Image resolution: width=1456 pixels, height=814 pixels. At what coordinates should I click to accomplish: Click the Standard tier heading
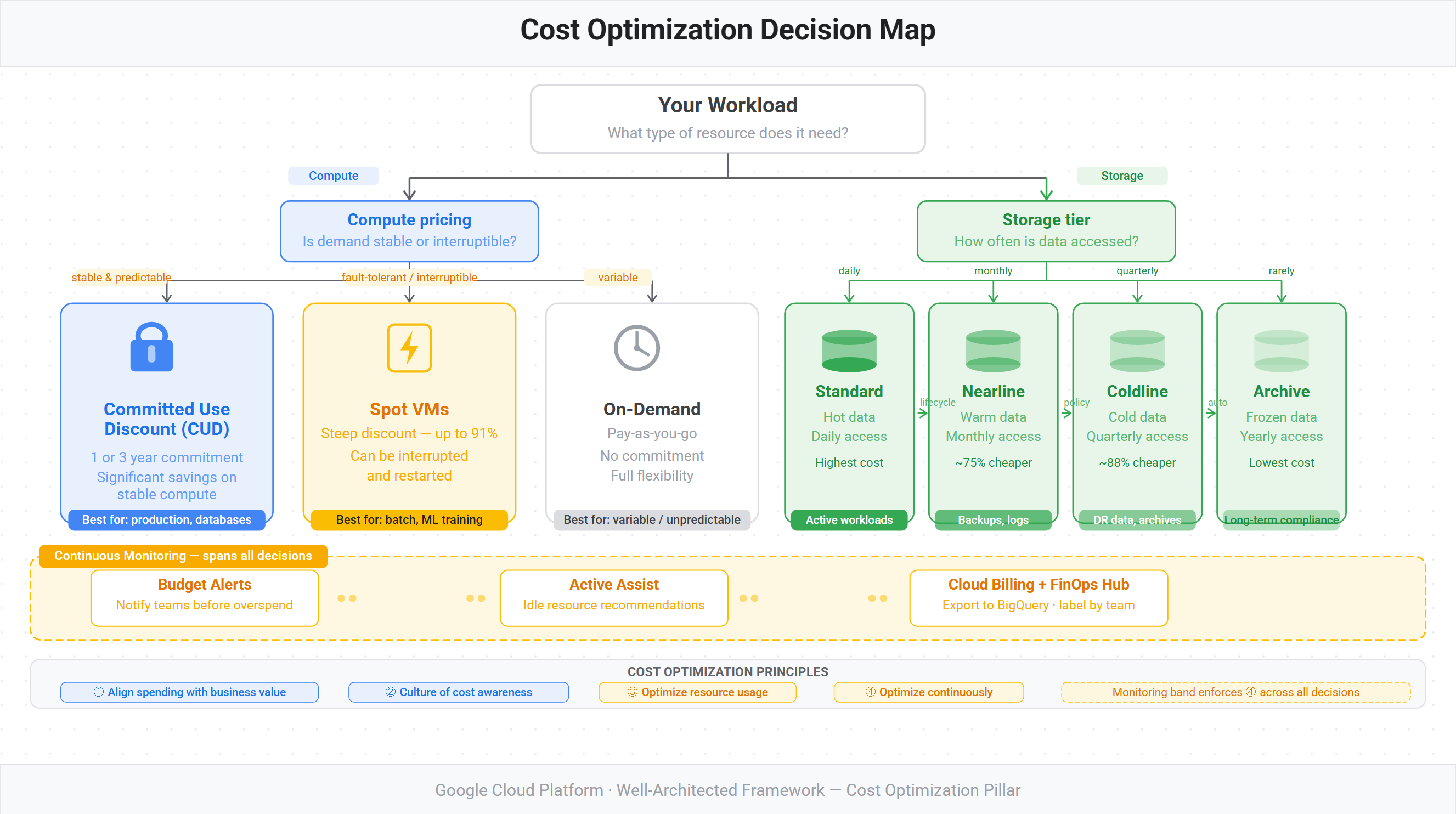849,391
